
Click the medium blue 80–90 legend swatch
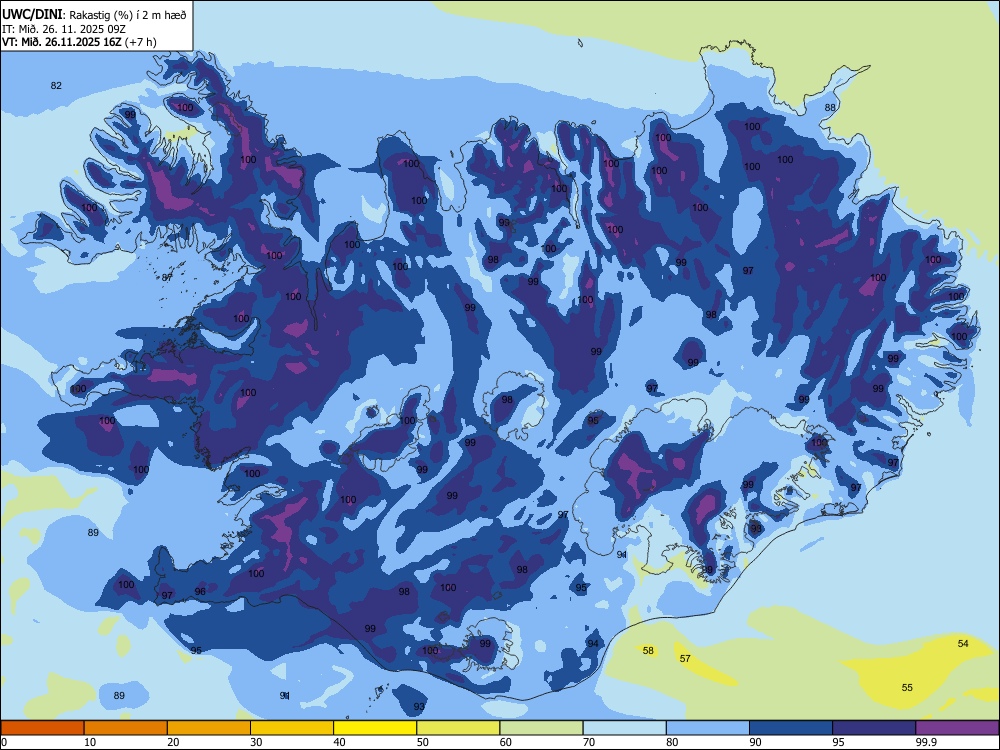(x=708, y=728)
